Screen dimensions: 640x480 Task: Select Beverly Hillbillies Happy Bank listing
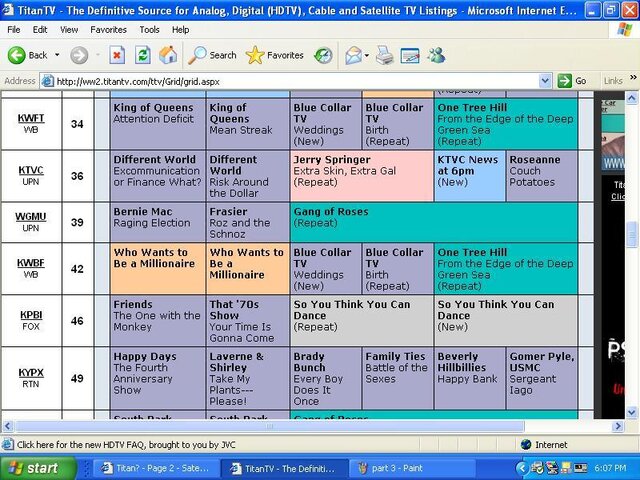coord(470,378)
